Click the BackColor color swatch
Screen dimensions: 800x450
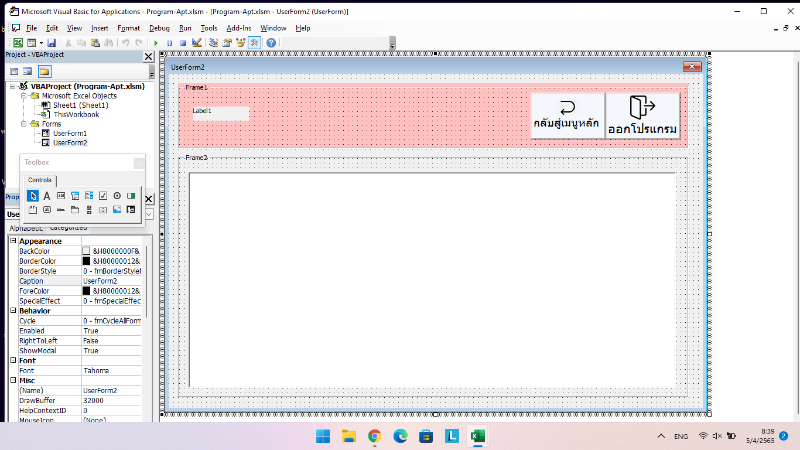point(86,251)
